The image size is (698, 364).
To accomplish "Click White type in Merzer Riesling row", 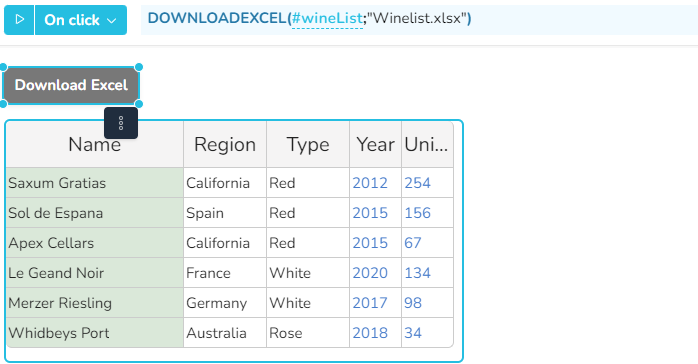I will tap(308, 303).
